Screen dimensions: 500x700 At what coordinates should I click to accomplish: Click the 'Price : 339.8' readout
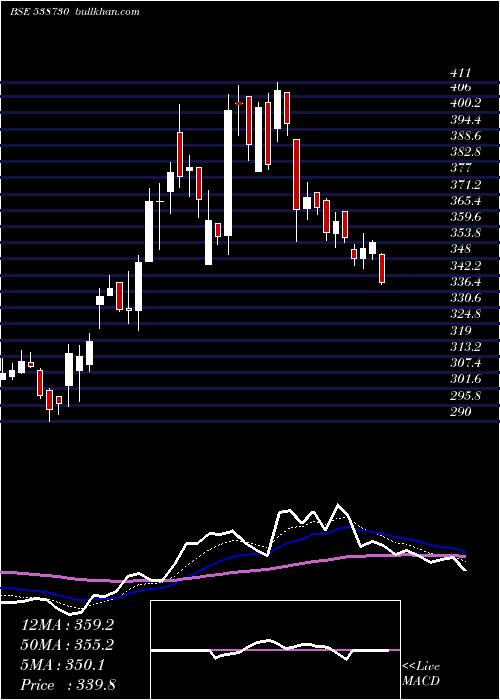point(68,685)
